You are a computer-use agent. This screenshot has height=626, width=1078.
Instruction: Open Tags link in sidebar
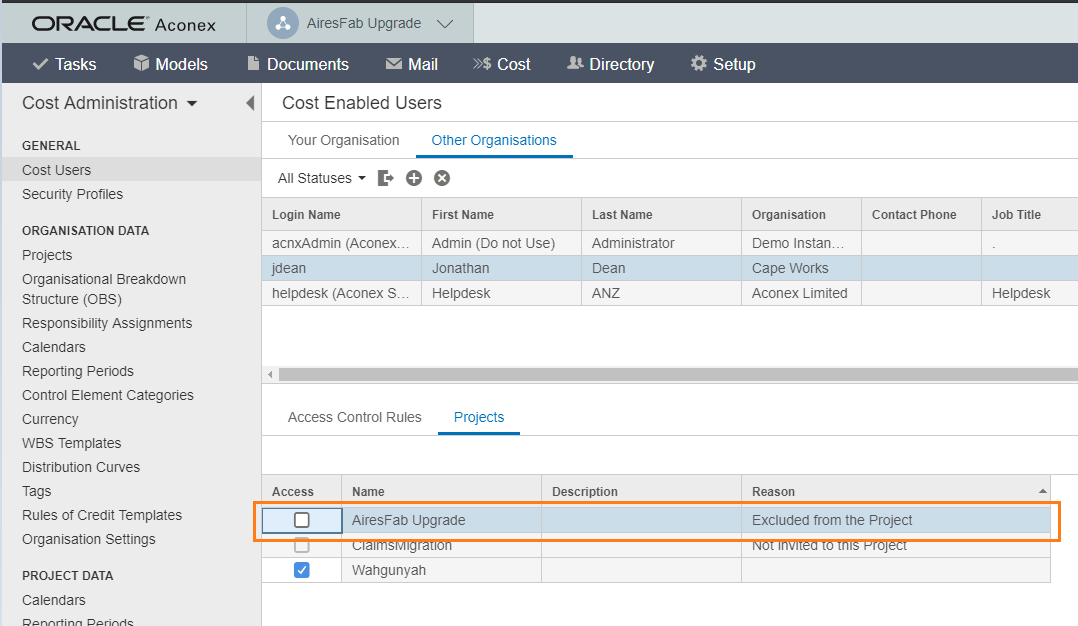(36, 491)
